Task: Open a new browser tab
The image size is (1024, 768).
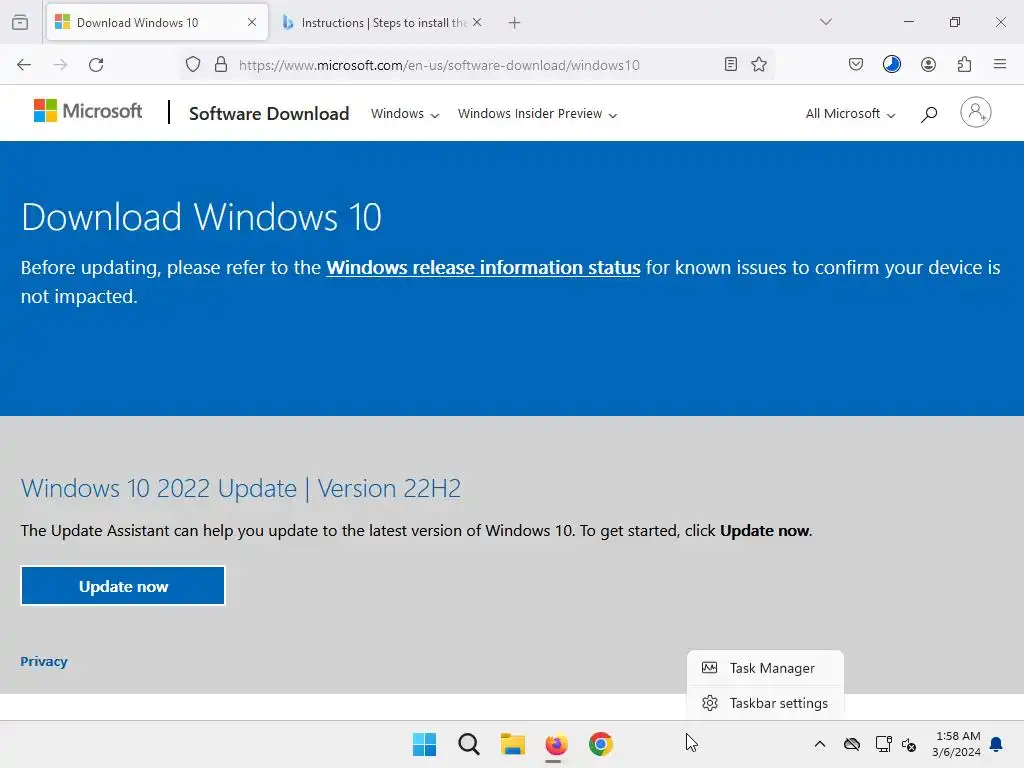Action: pos(515,23)
